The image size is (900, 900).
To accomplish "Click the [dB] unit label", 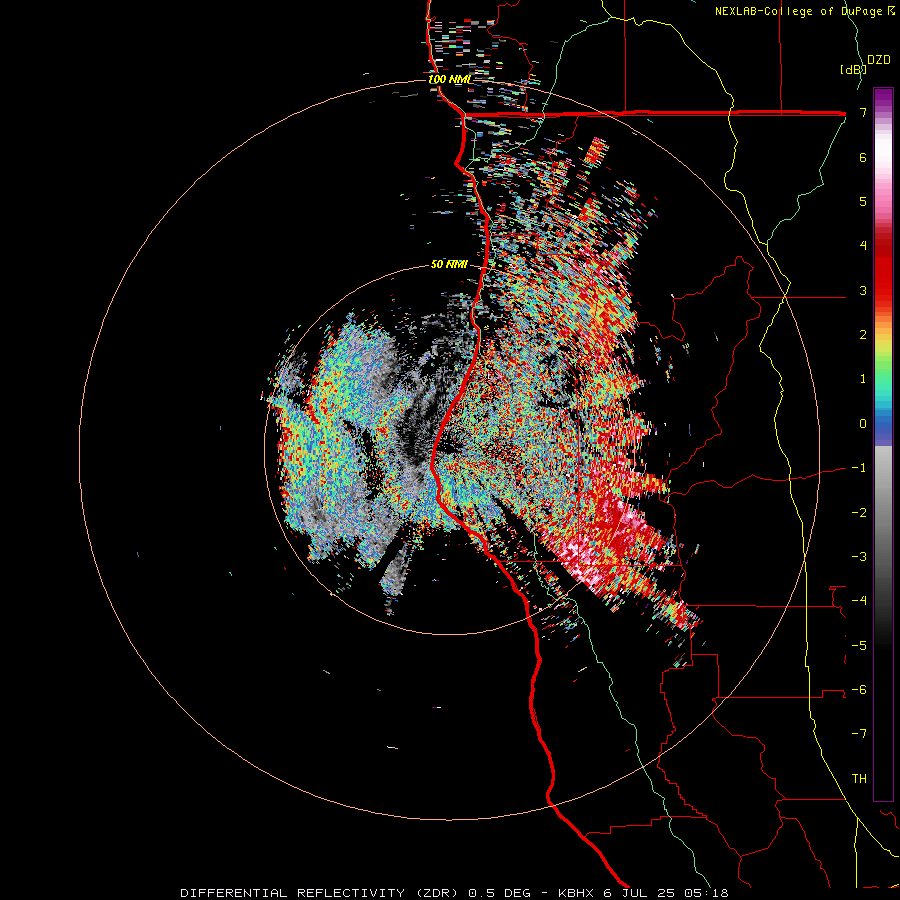I will coord(852,69).
